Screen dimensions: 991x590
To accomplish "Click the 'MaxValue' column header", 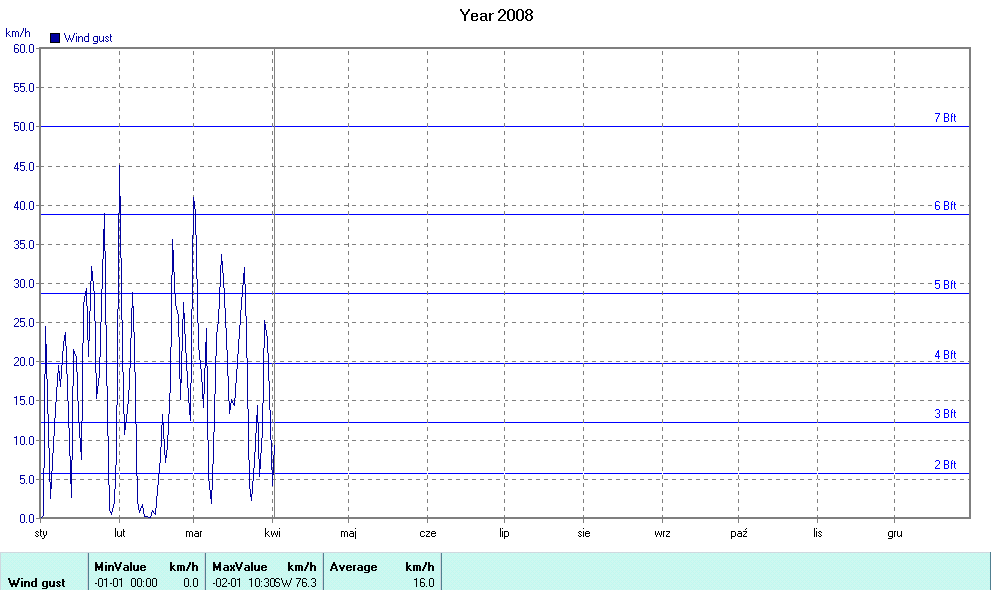I will coord(240,567).
